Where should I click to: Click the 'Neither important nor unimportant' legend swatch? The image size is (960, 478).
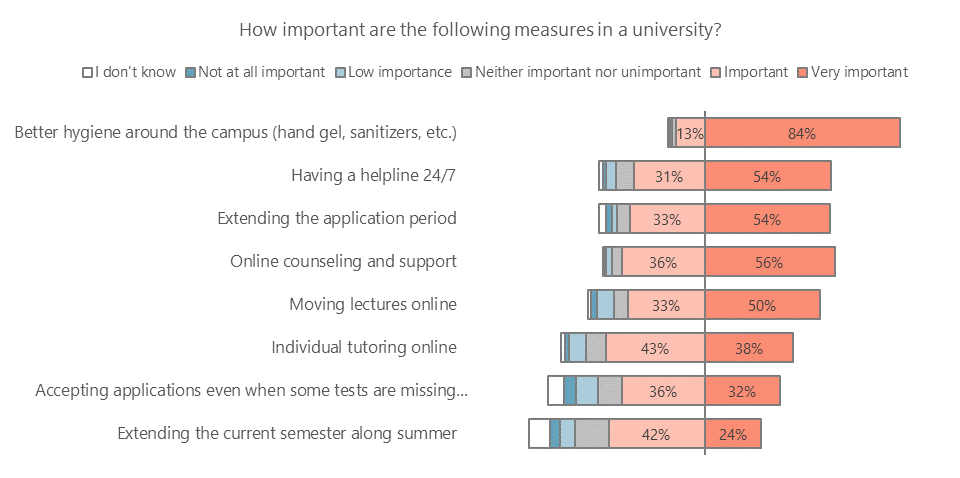[x=467, y=72]
